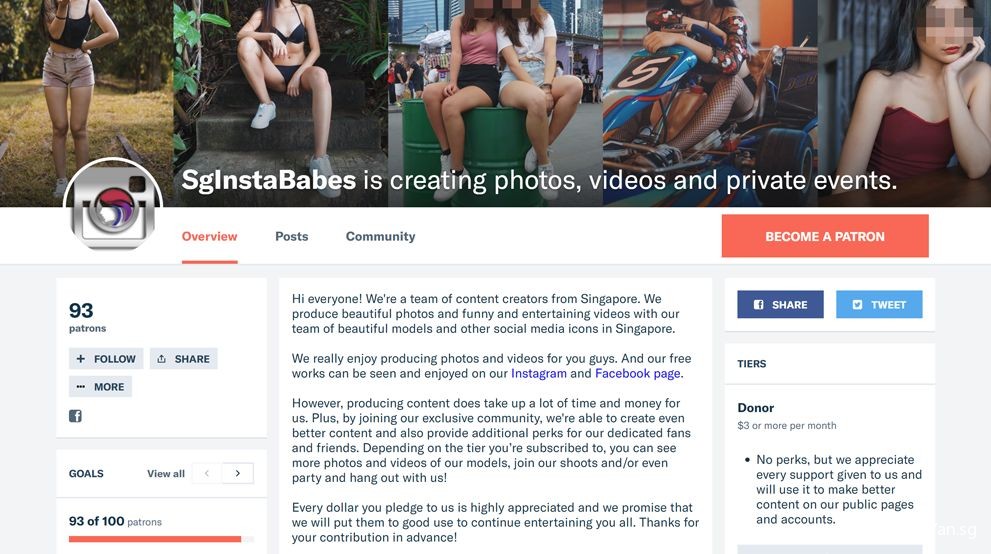The height and width of the screenshot is (554, 991).
Task: Click the BECOME A PATRON button
Action: click(825, 236)
